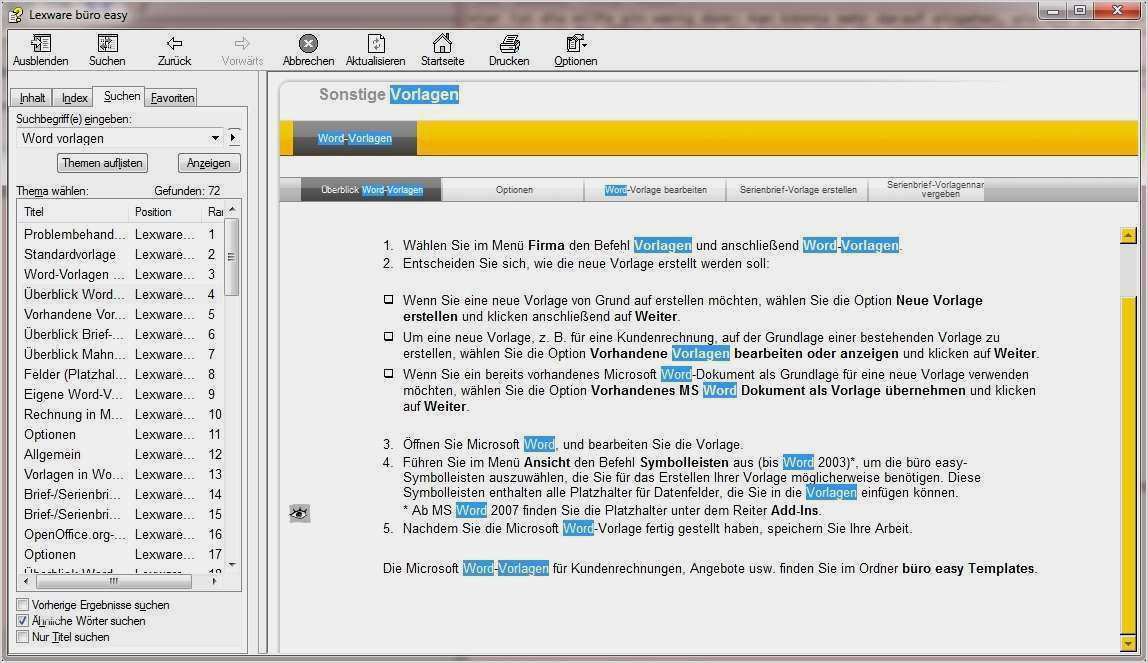Select OpenOffice.org-... result row

tap(122, 534)
